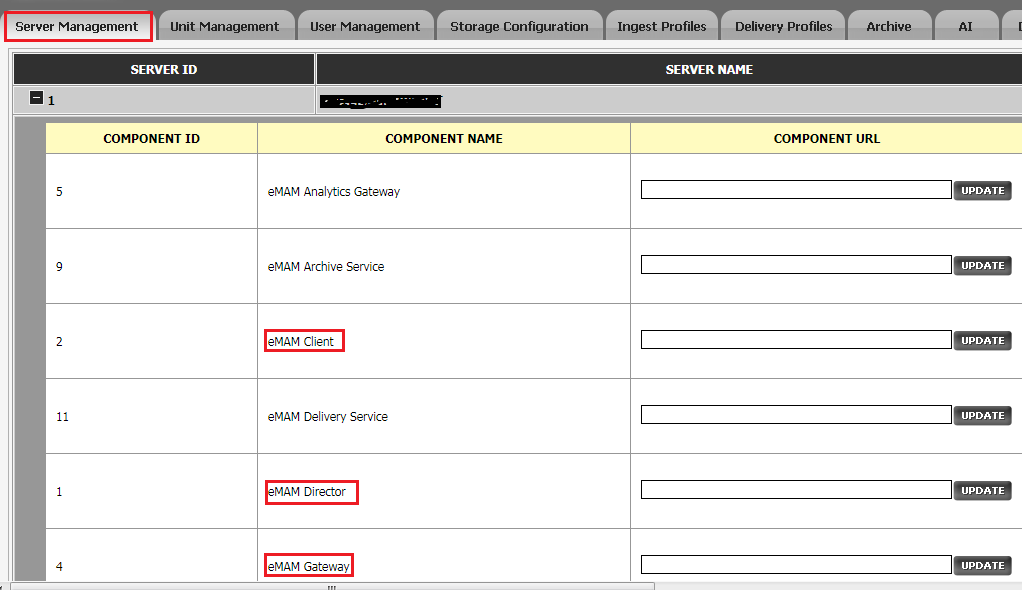Image resolution: width=1022 pixels, height=590 pixels.
Task: Click the eMAM Director component ID cell
Action: click(x=151, y=491)
